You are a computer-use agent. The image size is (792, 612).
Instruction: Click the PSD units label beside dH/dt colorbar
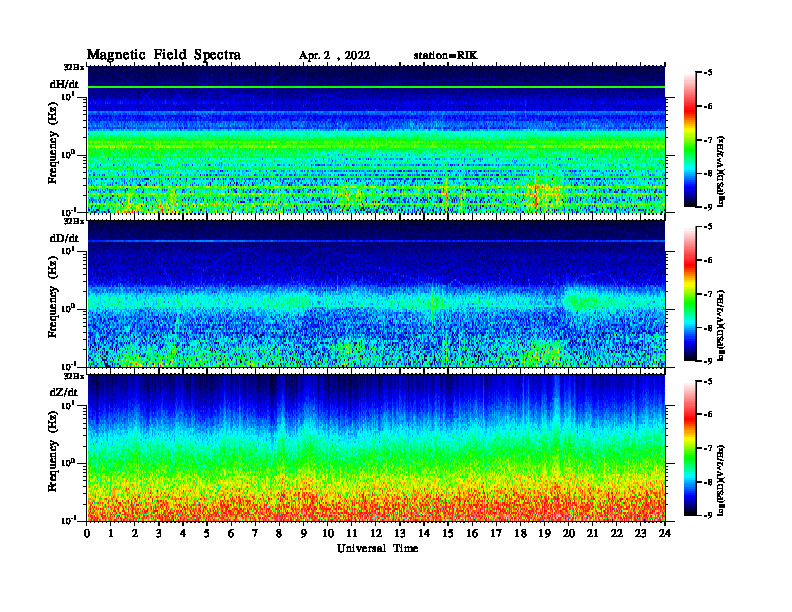(721, 171)
